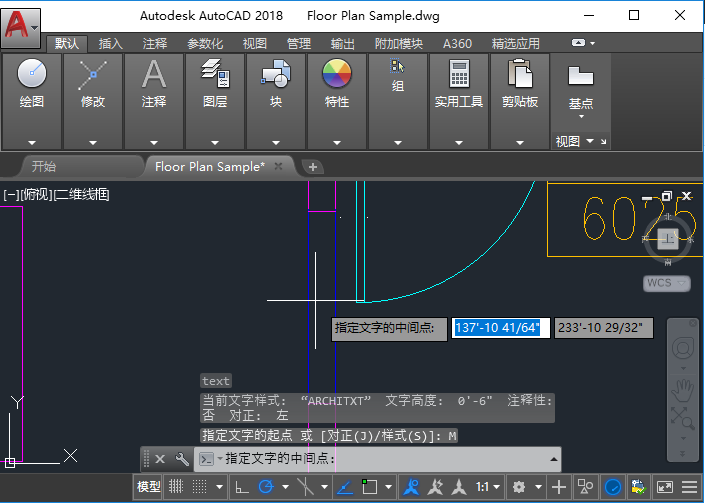Screen dimensions: 705x503
Task: Expand the command line history arrow
Action: click(553, 459)
